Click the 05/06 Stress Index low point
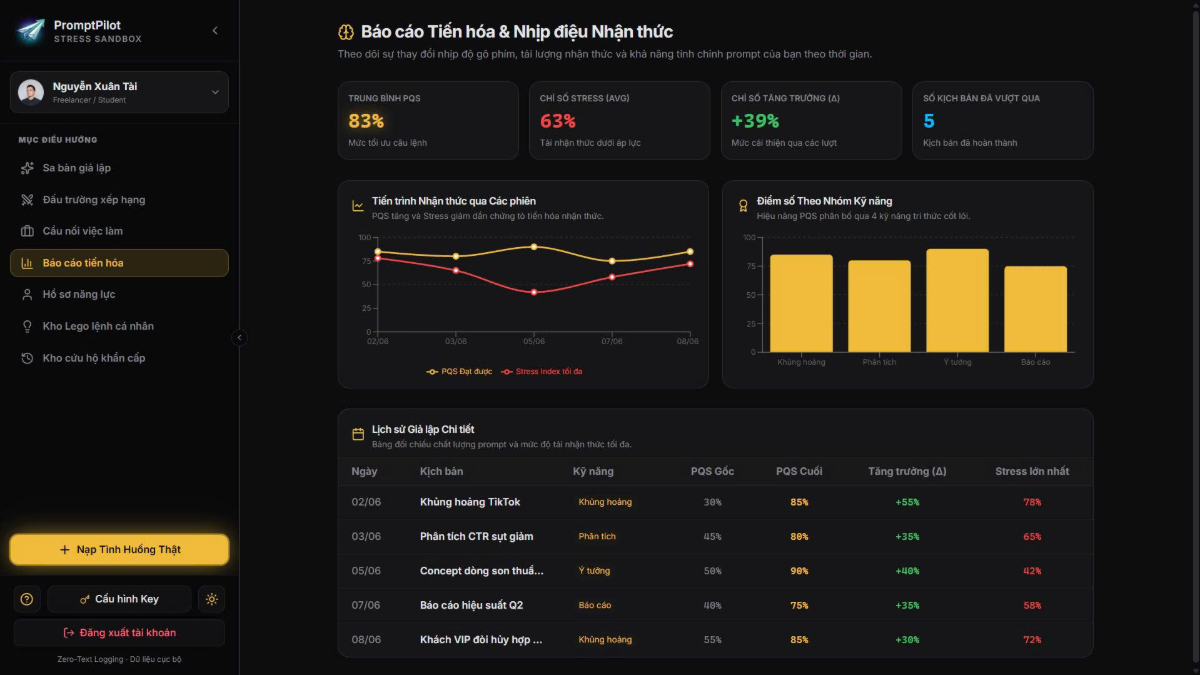This screenshot has width=1200, height=675. [534, 292]
